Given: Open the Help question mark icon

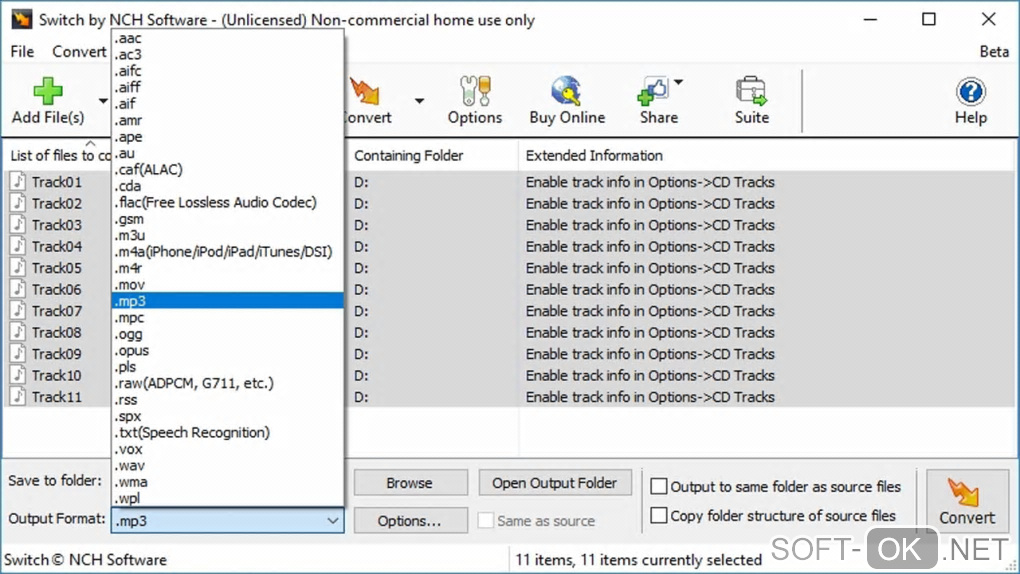Looking at the screenshot, I should (x=971, y=91).
